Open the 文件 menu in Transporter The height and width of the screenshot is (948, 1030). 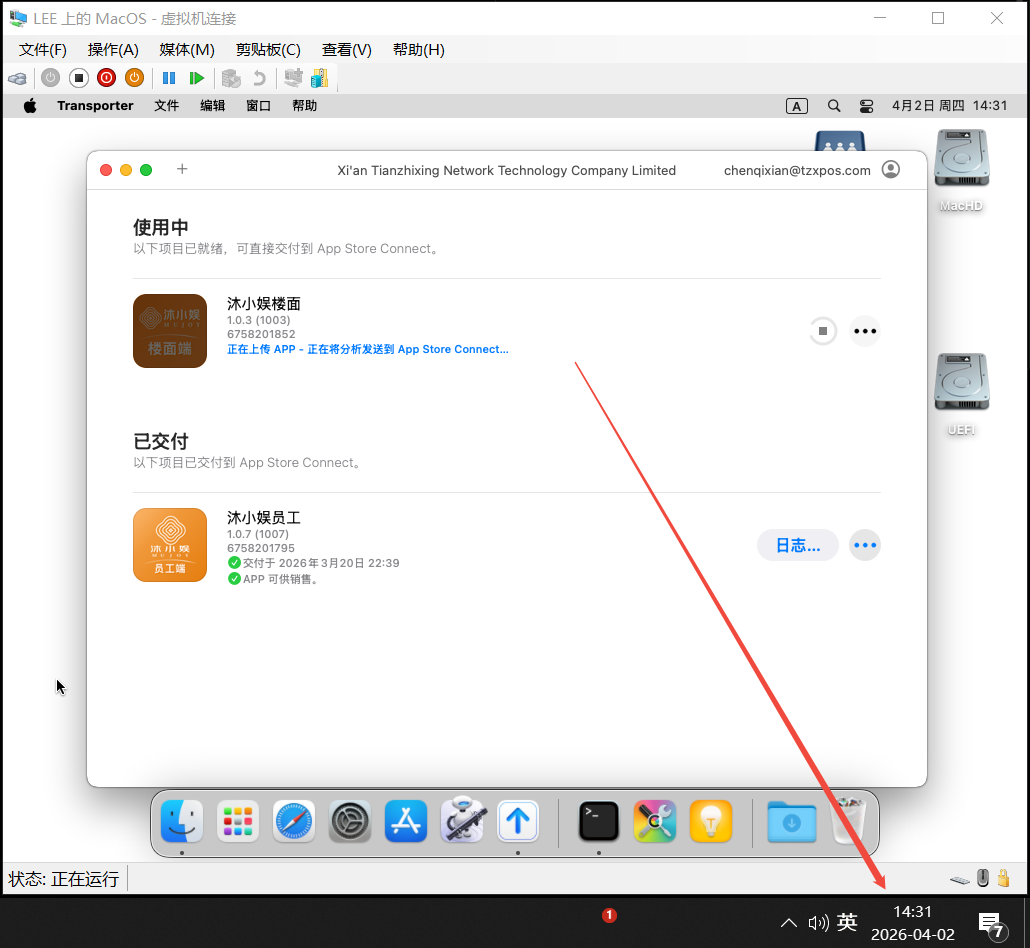pyautogui.click(x=166, y=106)
